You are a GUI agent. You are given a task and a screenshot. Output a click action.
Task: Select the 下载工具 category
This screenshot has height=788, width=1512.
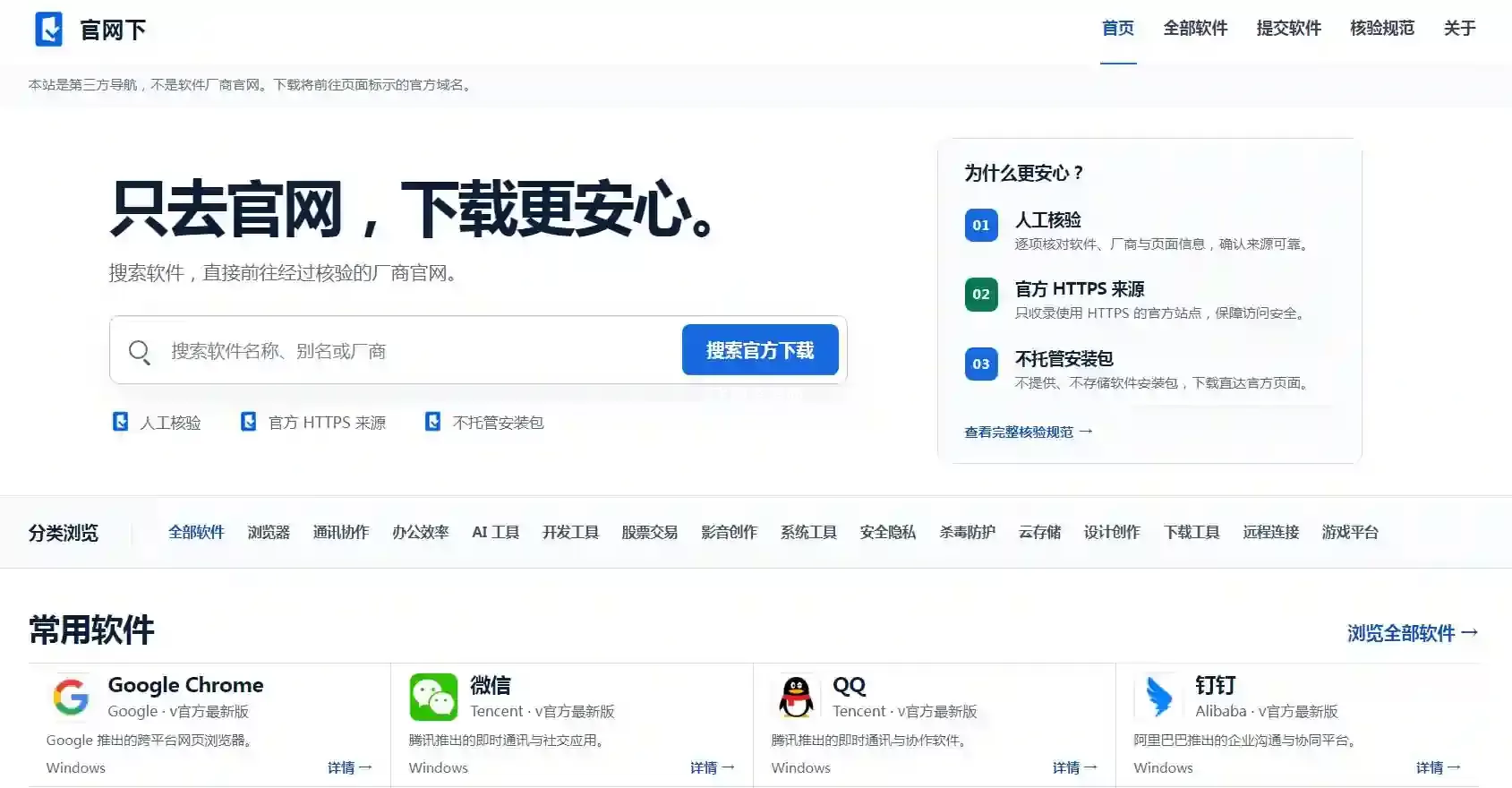pyautogui.click(x=1192, y=532)
